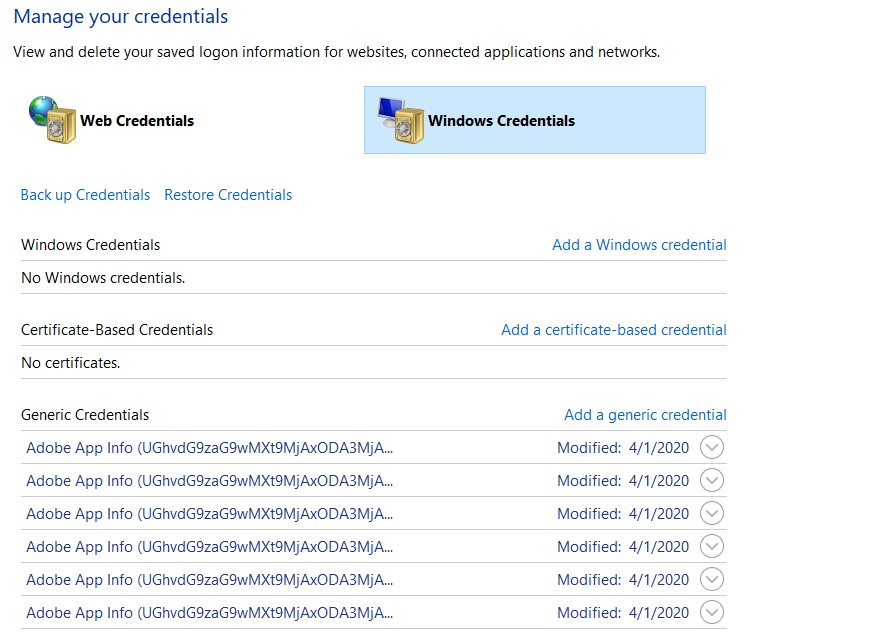This screenshot has height=633, width=872.
Task: Click the Web Credentials globe vault icon
Action: (x=52, y=120)
